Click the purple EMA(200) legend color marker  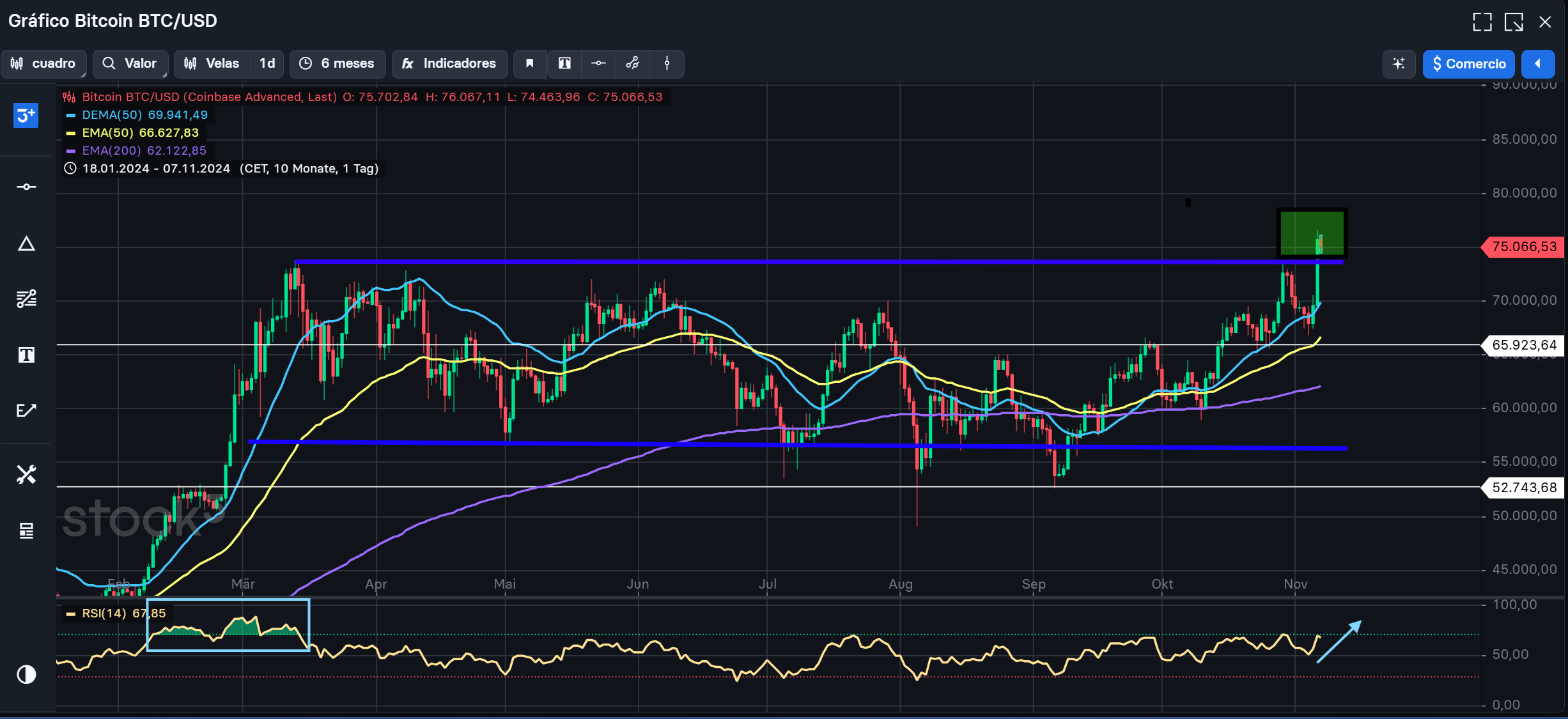(71, 151)
